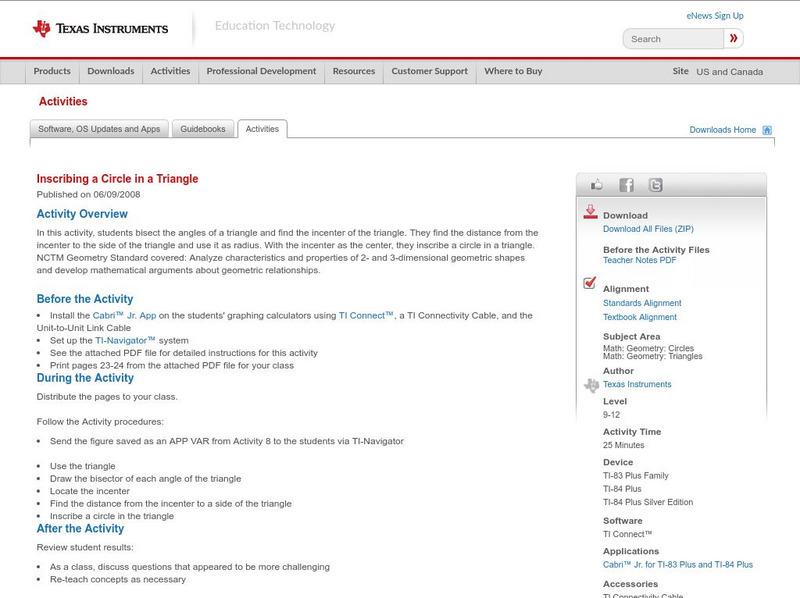Click the home icon beside Downloads Home
Image resolution: width=800 pixels, height=598 pixels.
767,130
